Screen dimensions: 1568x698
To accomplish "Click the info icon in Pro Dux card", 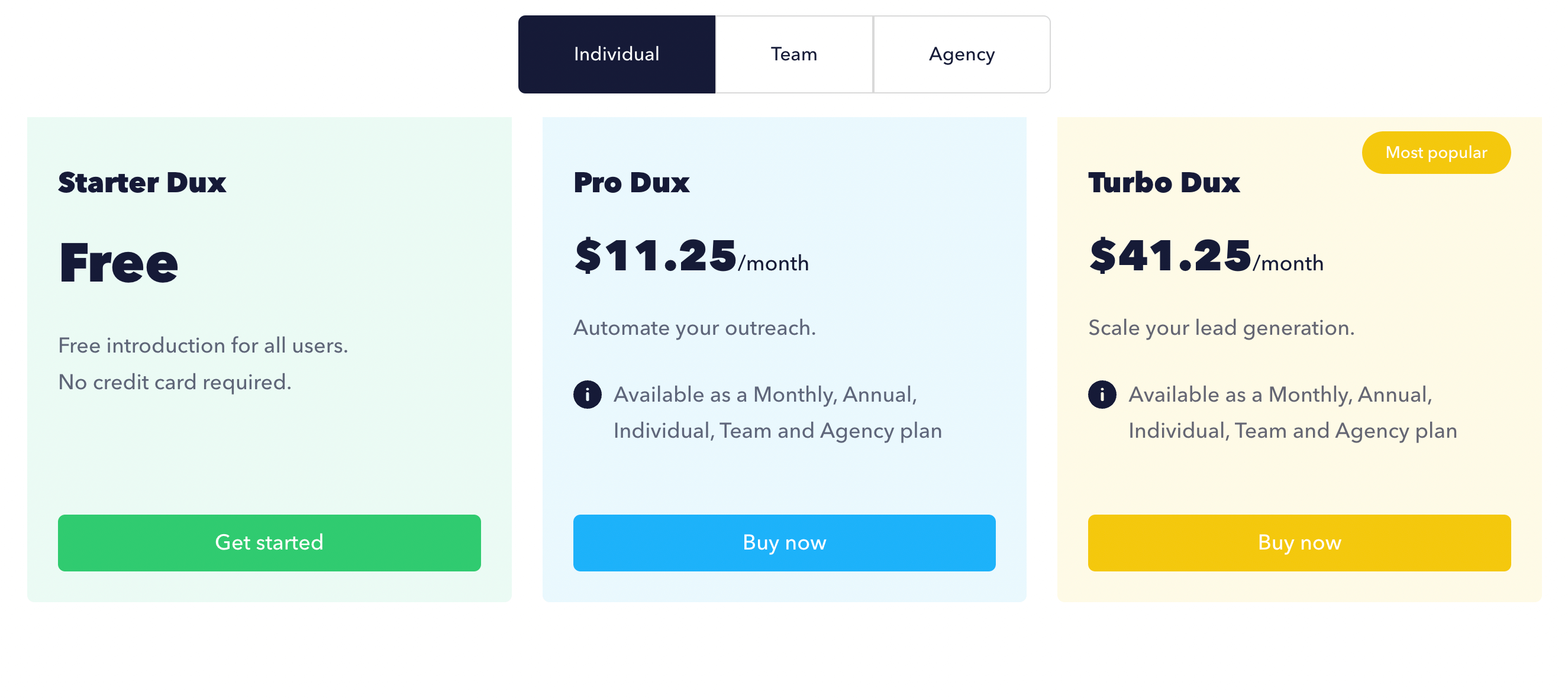I will coord(587,395).
